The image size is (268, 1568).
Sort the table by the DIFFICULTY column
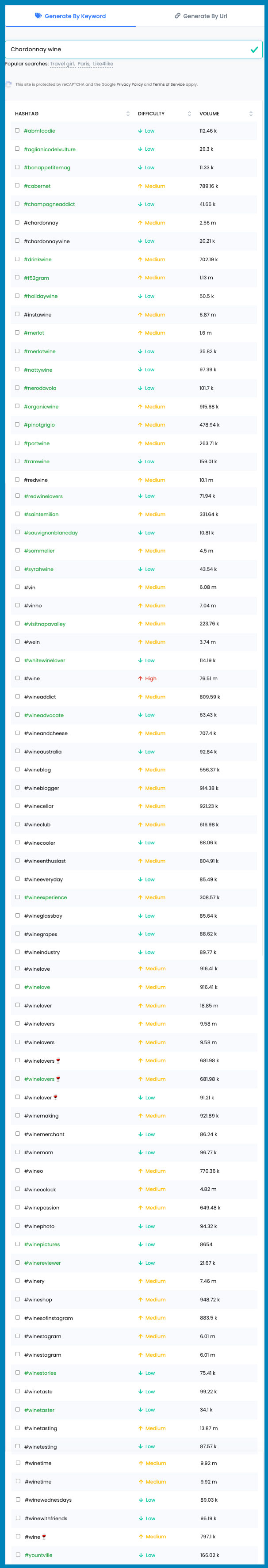[189, 114]
